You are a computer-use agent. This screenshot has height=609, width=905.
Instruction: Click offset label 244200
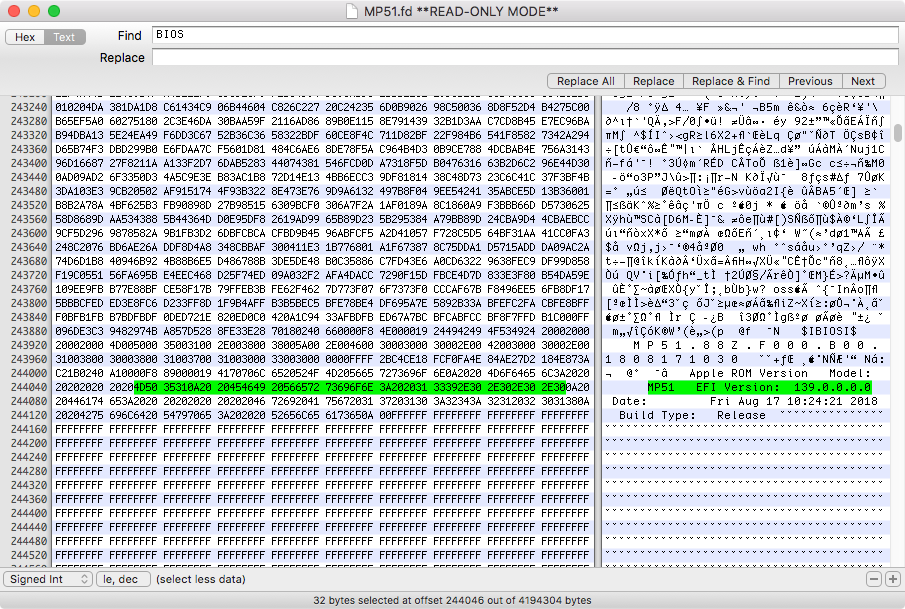coord(29,443)
